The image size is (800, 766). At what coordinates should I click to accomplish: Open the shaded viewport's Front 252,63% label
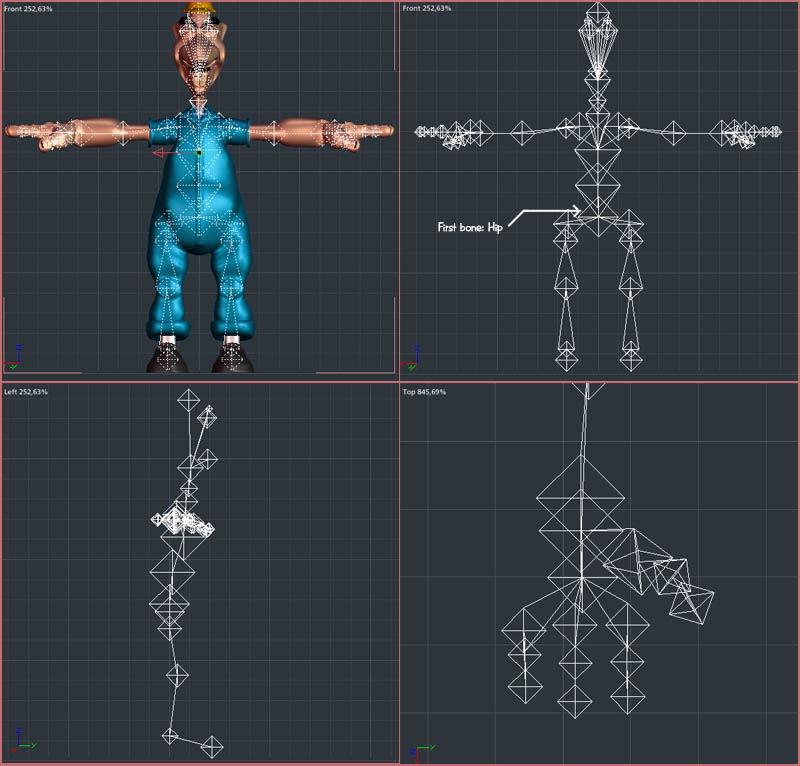point(28,9)
